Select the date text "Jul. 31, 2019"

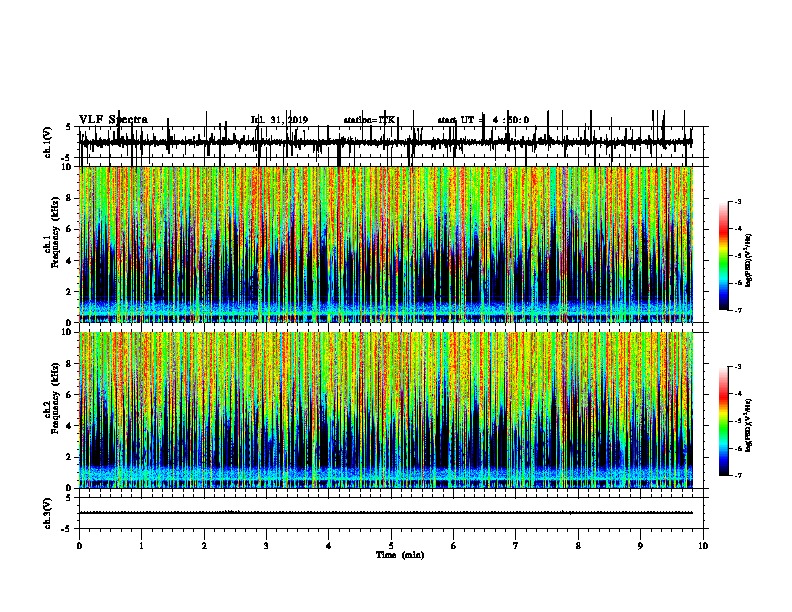(279, 120)
